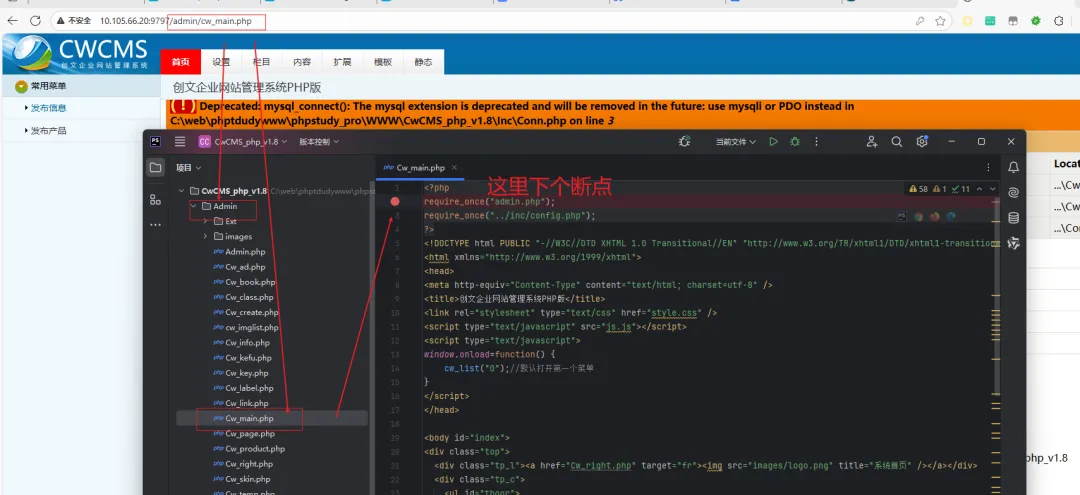Viewport: 1080px width, 495px height.
Task: Open the 当前文件 run configuration dropdown
Action: pyautogui.click(x=736, y=142)
